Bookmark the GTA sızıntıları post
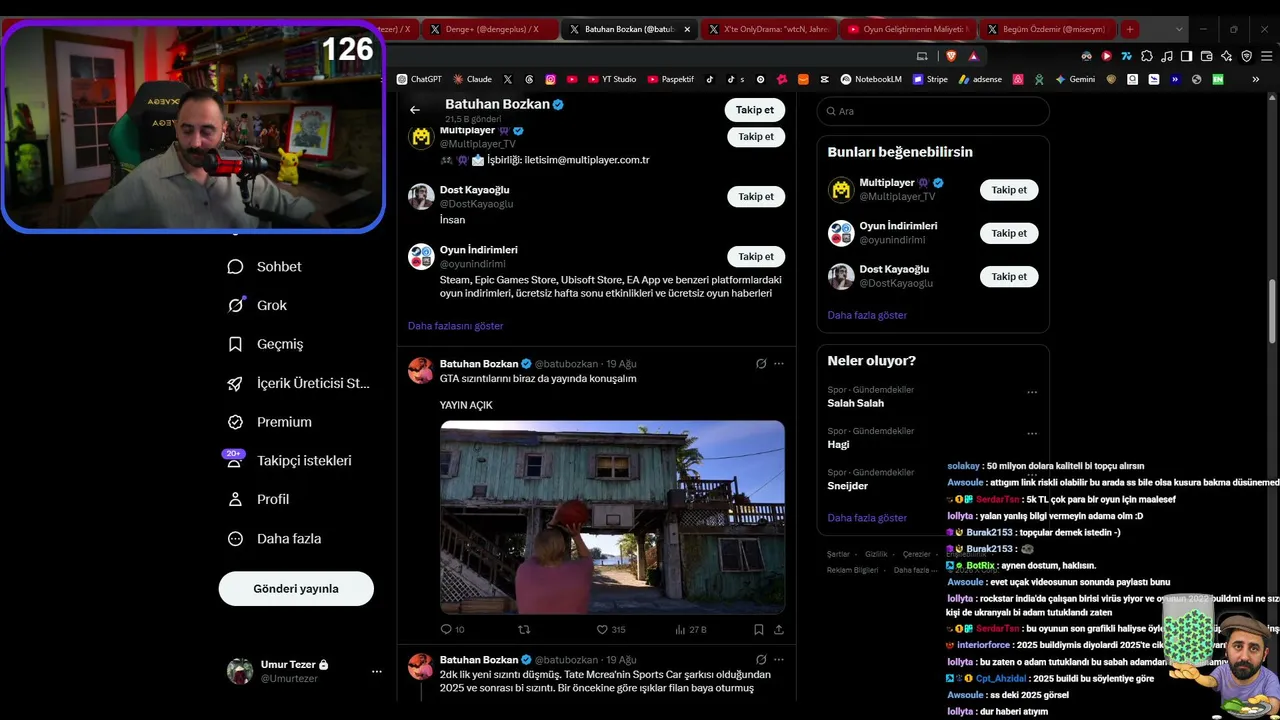1280x720 pixels. click(x=758, y=629)
